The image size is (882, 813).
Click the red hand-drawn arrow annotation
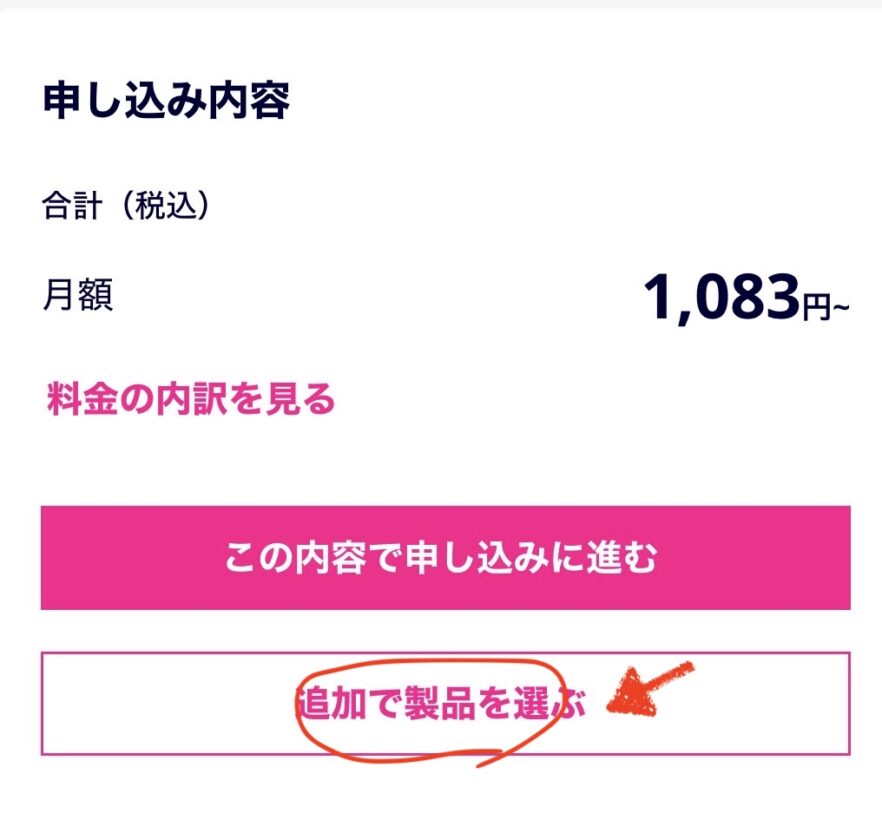coord(645,692)
